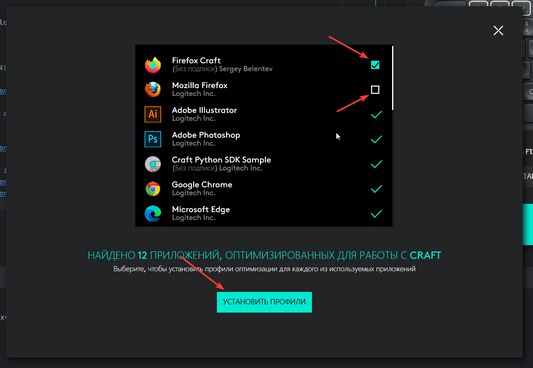The width and height of the screenshot is (533, 368).
Task: Click the checkmark for Adobe Photoshop
Action: 376,139
